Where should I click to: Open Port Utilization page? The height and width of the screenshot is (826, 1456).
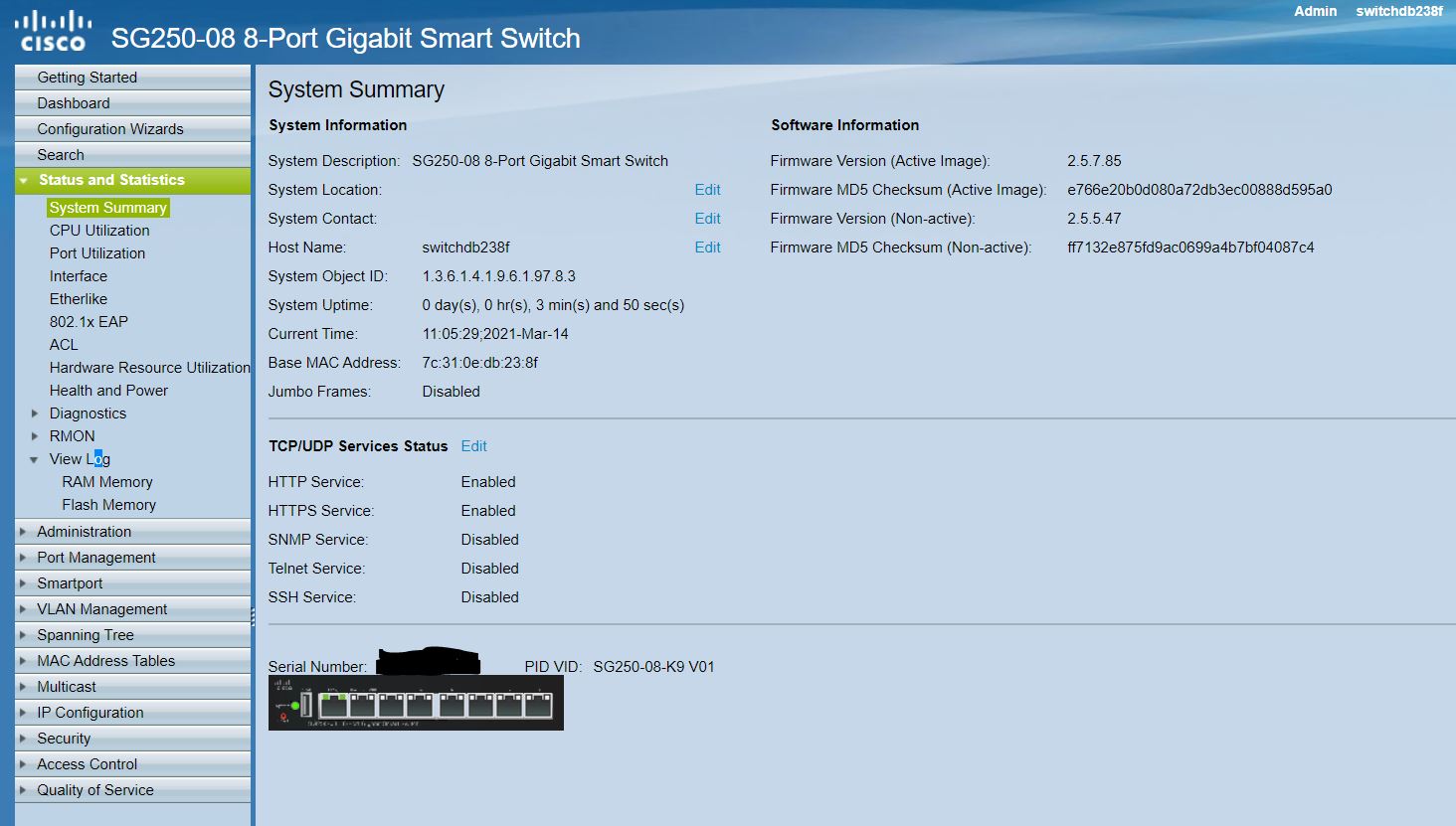(x=97, y=253)
